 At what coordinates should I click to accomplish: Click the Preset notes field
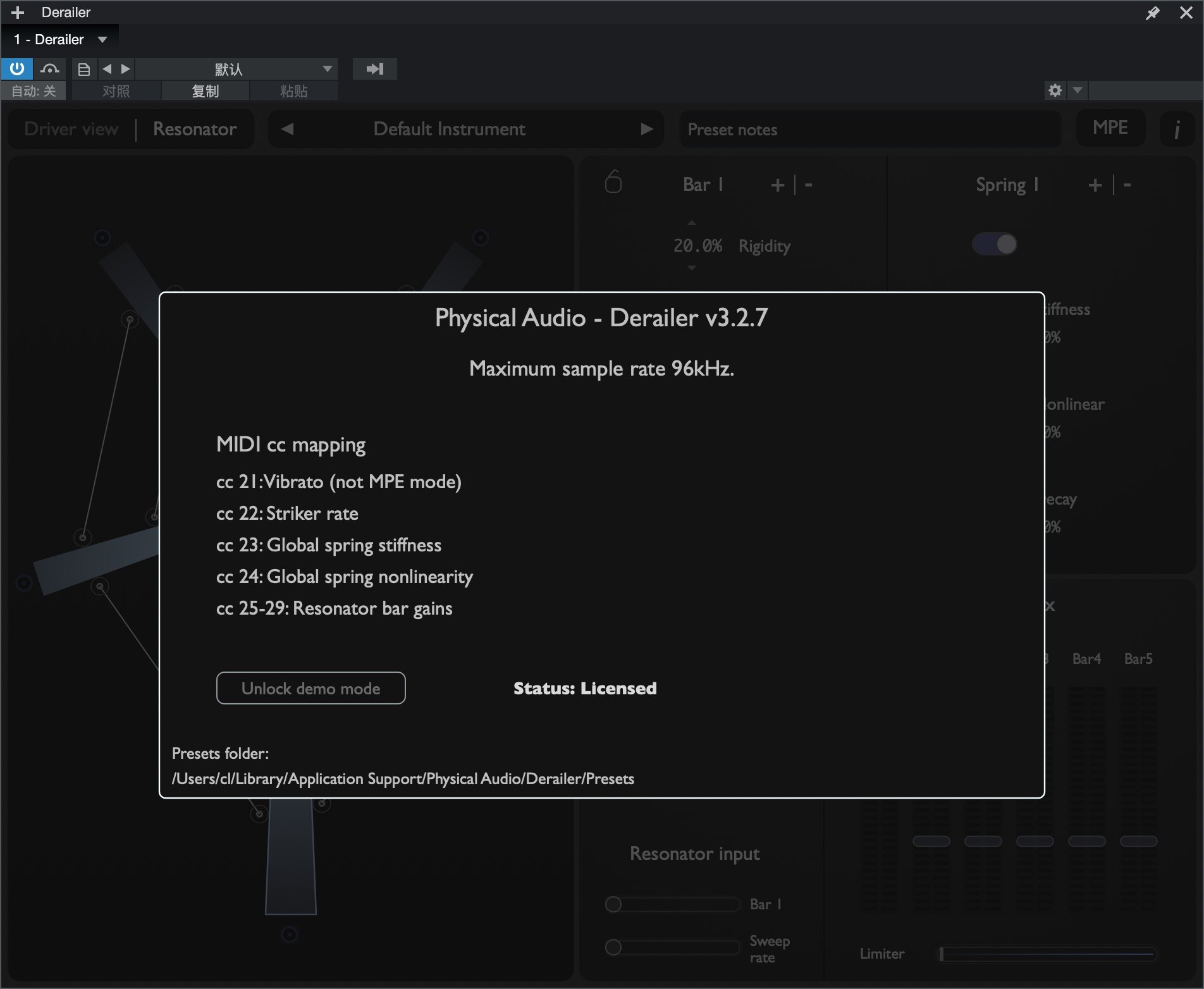tap(870, 129)
